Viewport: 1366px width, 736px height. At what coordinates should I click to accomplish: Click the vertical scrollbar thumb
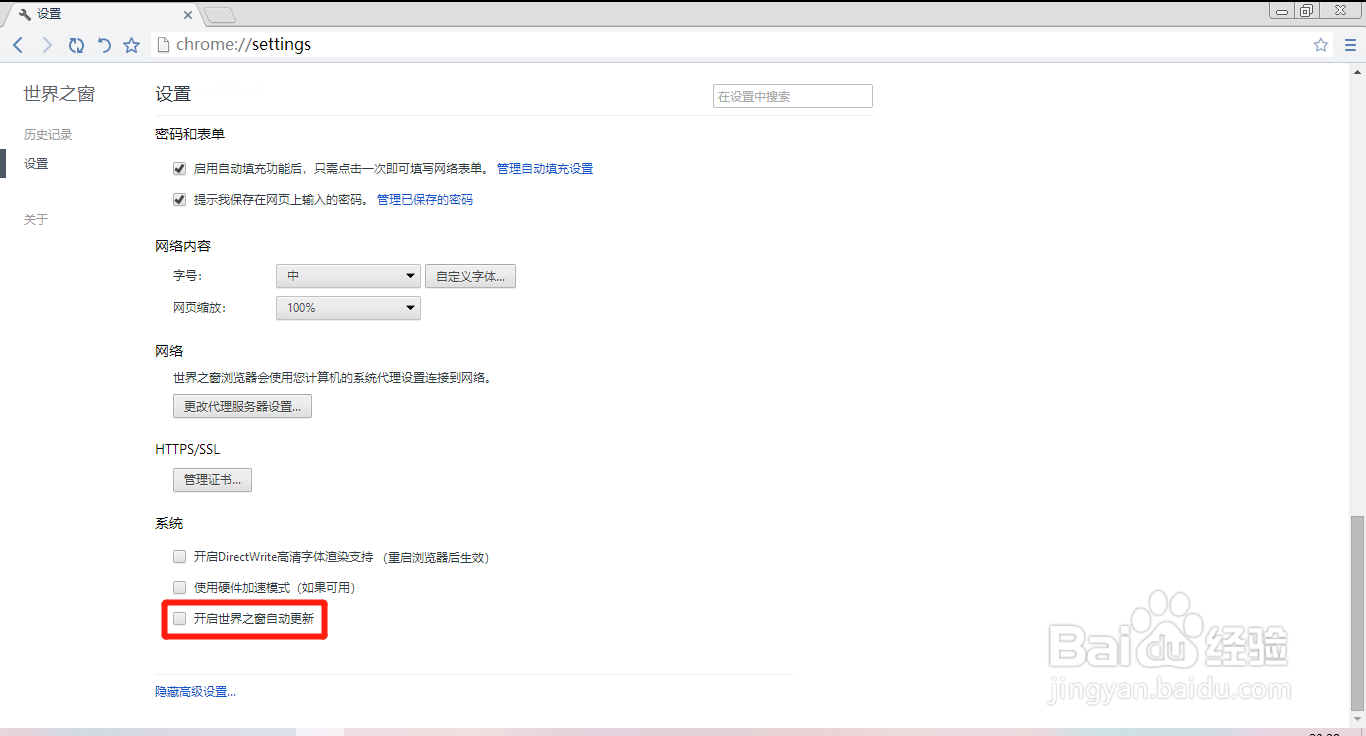(x=1357, y=612)
